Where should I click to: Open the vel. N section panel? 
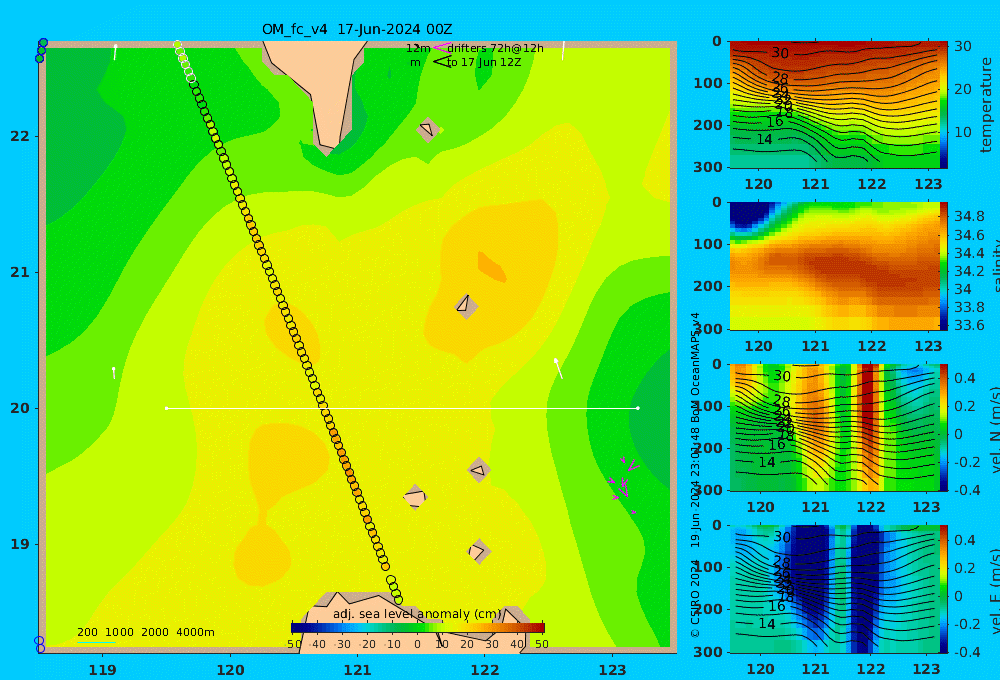coord(835,427)
